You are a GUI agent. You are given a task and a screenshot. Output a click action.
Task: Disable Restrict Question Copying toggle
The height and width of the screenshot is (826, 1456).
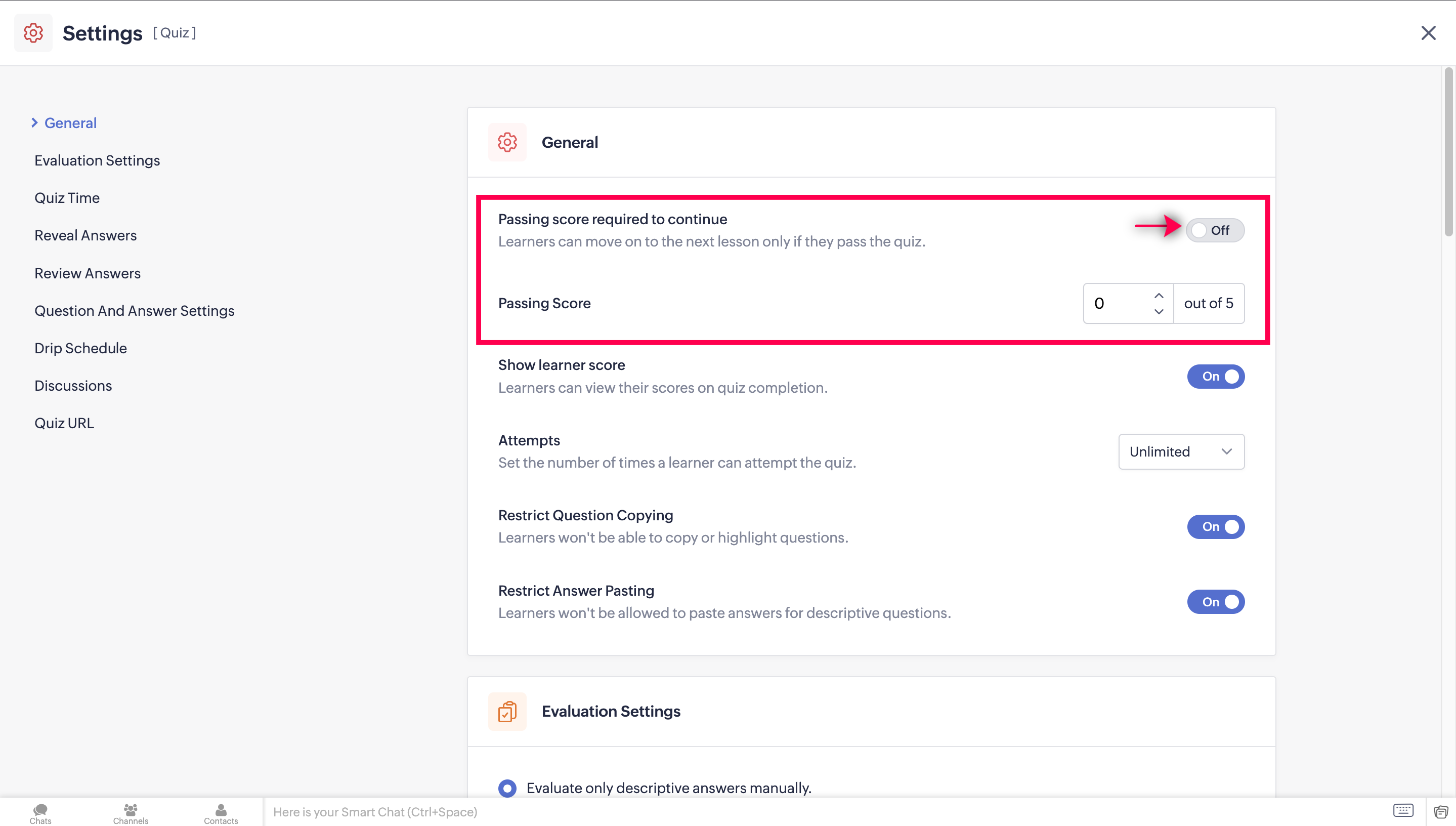1215,527
